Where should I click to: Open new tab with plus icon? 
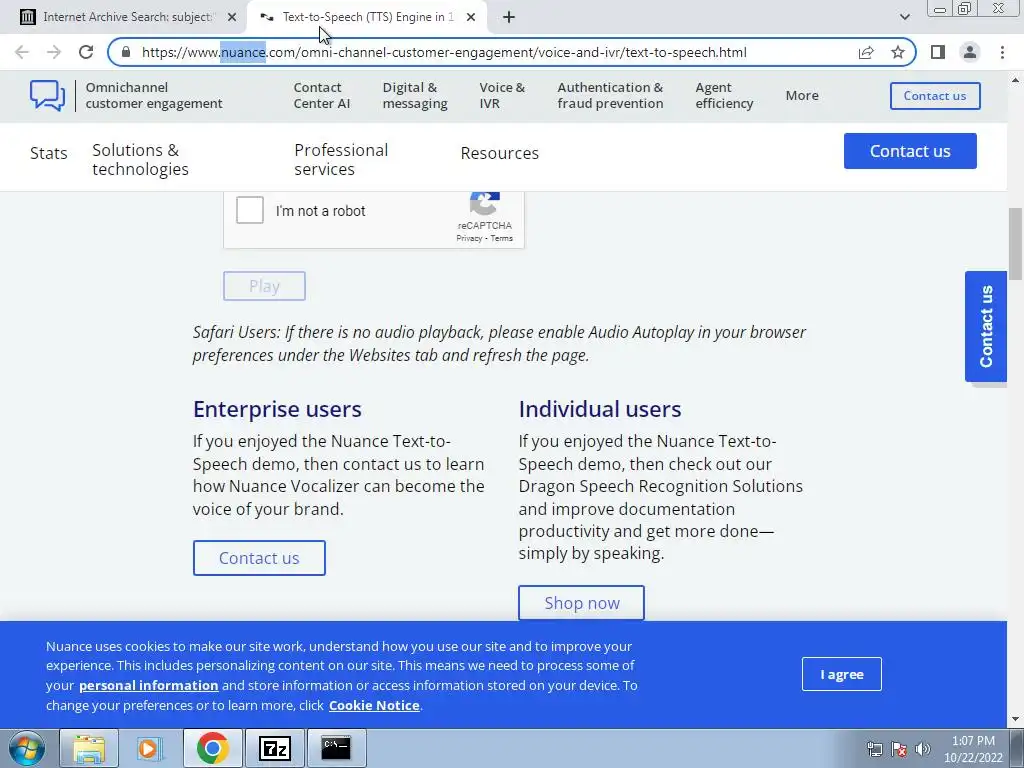tap(509, 18)
